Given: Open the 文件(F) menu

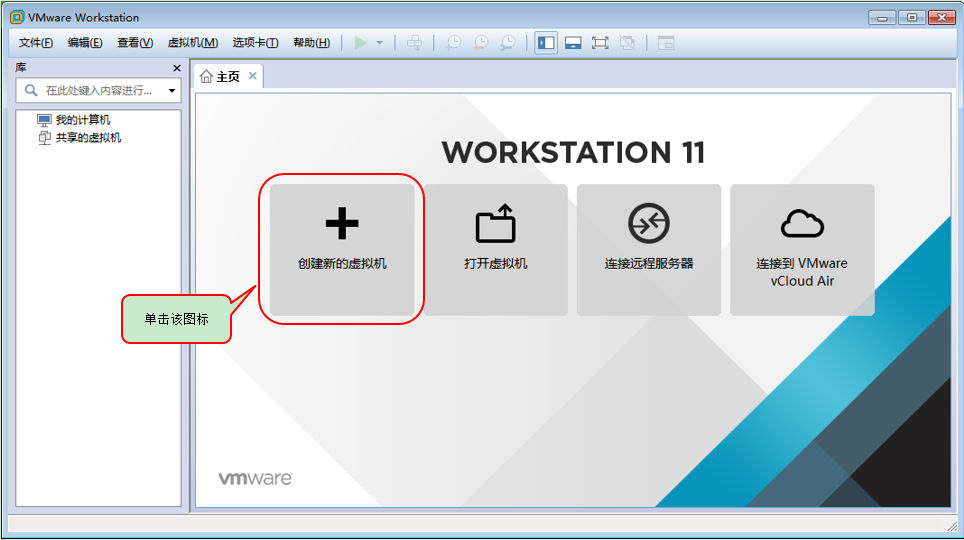Looking at the screenshot, I should point(36,42).
